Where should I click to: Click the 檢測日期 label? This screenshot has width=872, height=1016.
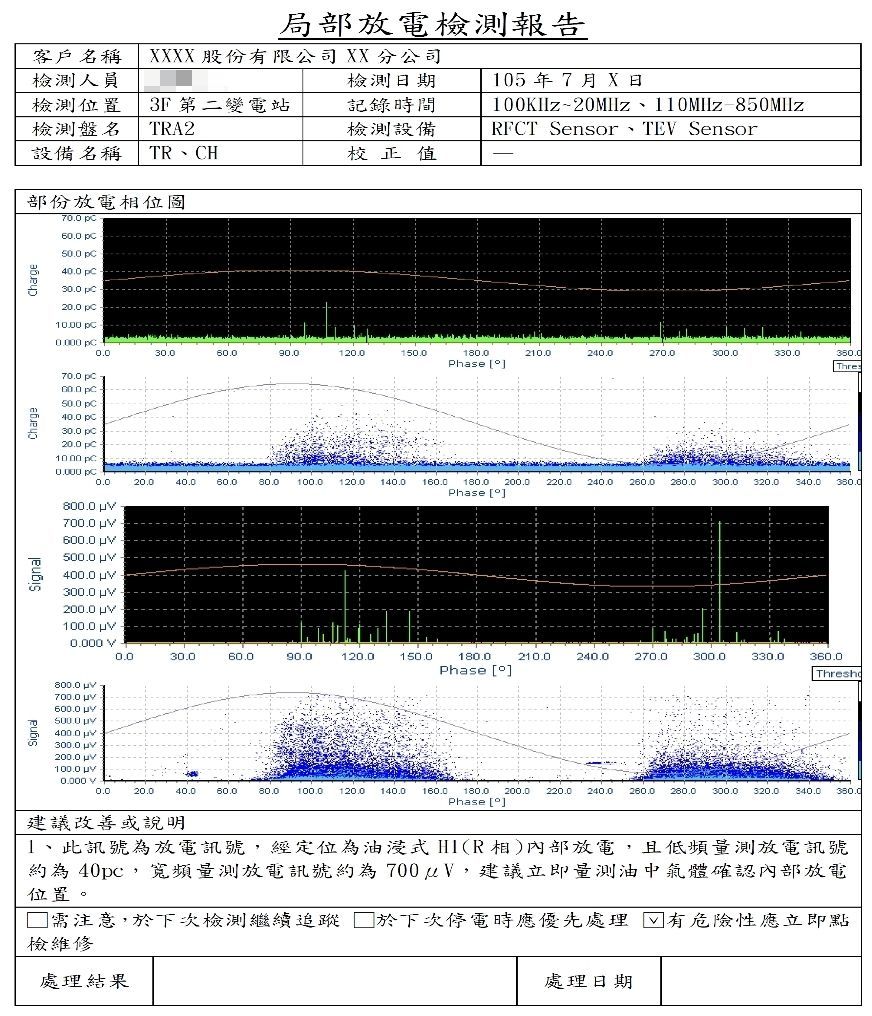pyautogui.click(x=391, y=80)
